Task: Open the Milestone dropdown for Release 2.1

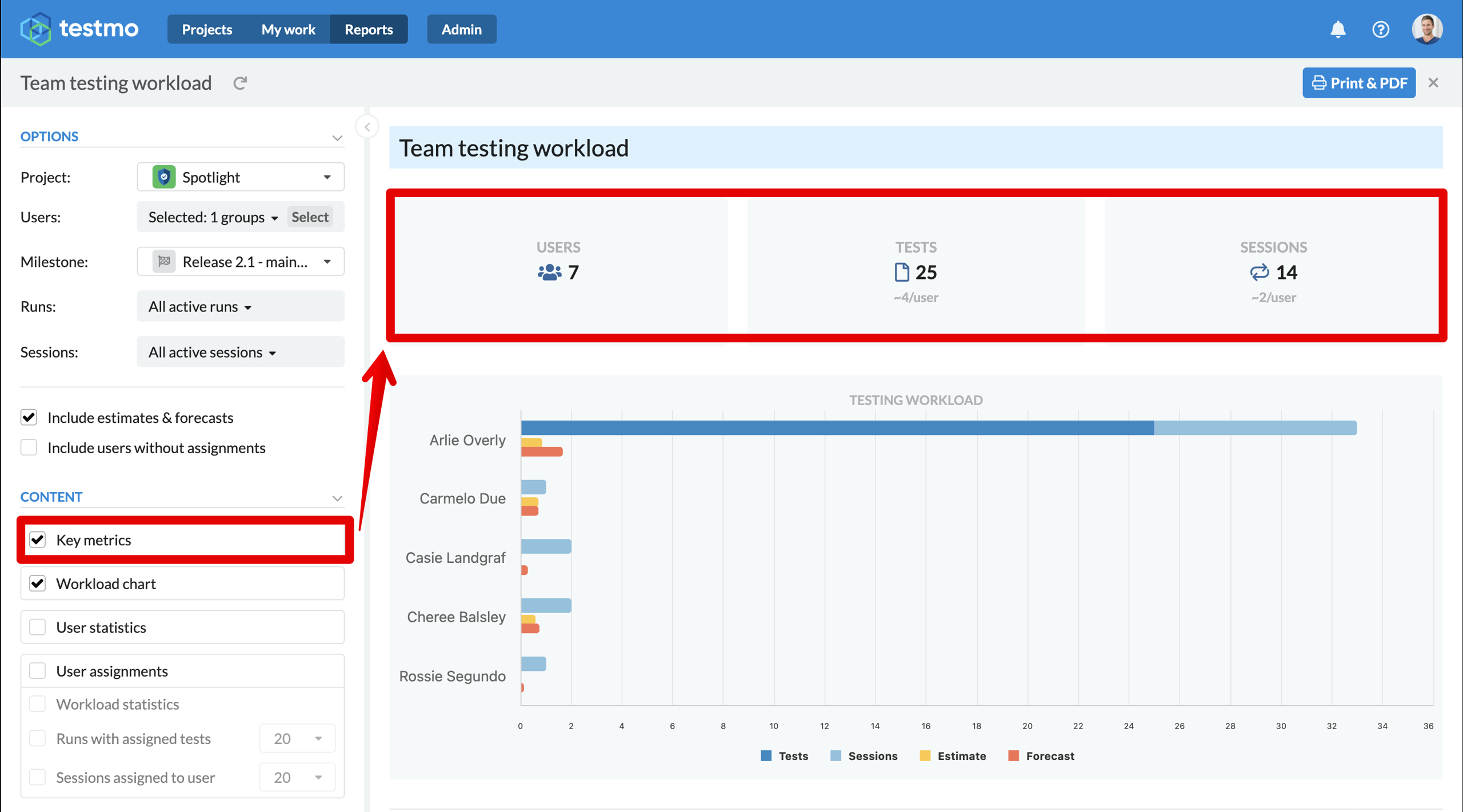Action: tap(241, 262)
